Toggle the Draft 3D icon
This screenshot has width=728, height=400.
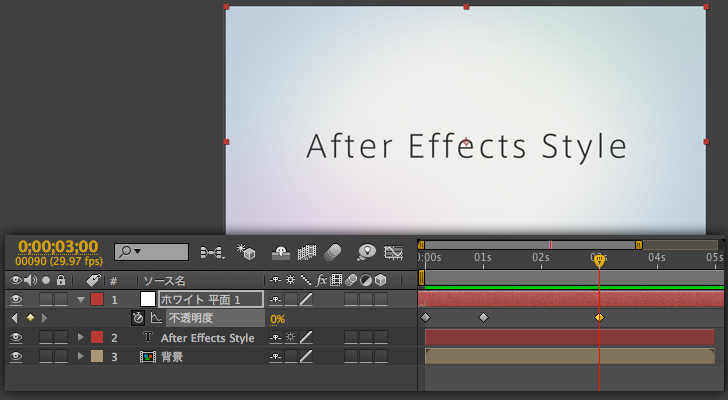246,252
